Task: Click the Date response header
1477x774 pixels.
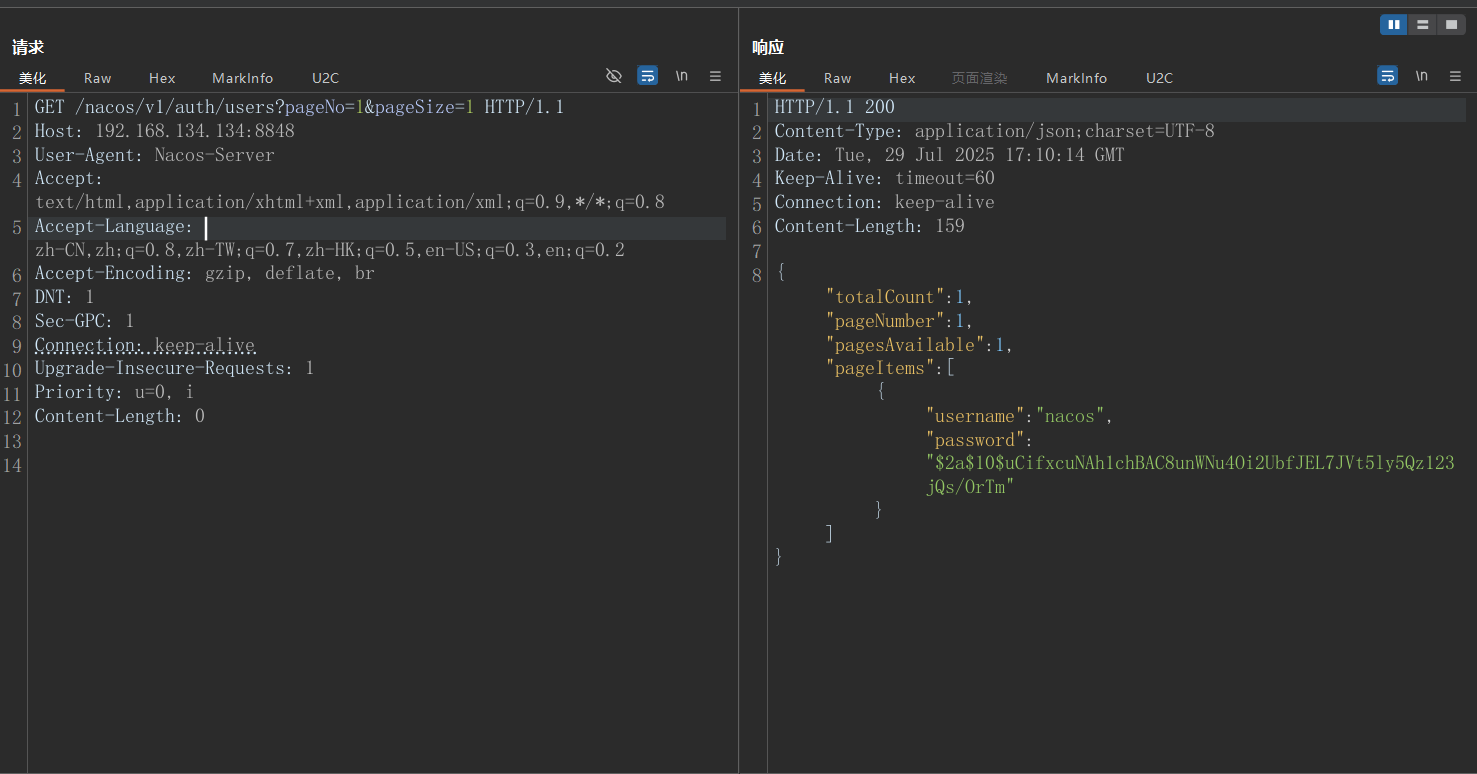Action: pos(949,155)
